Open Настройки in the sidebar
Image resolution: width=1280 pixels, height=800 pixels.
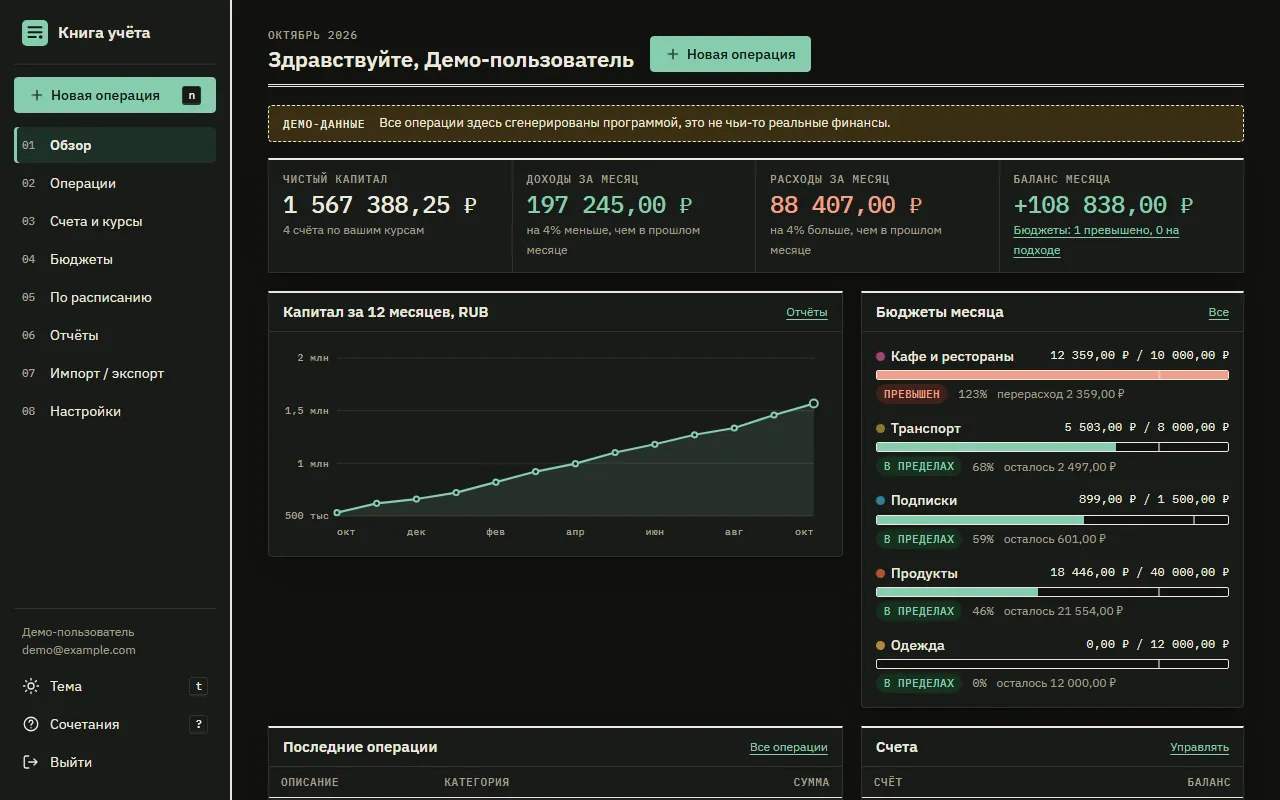[115, 411]
